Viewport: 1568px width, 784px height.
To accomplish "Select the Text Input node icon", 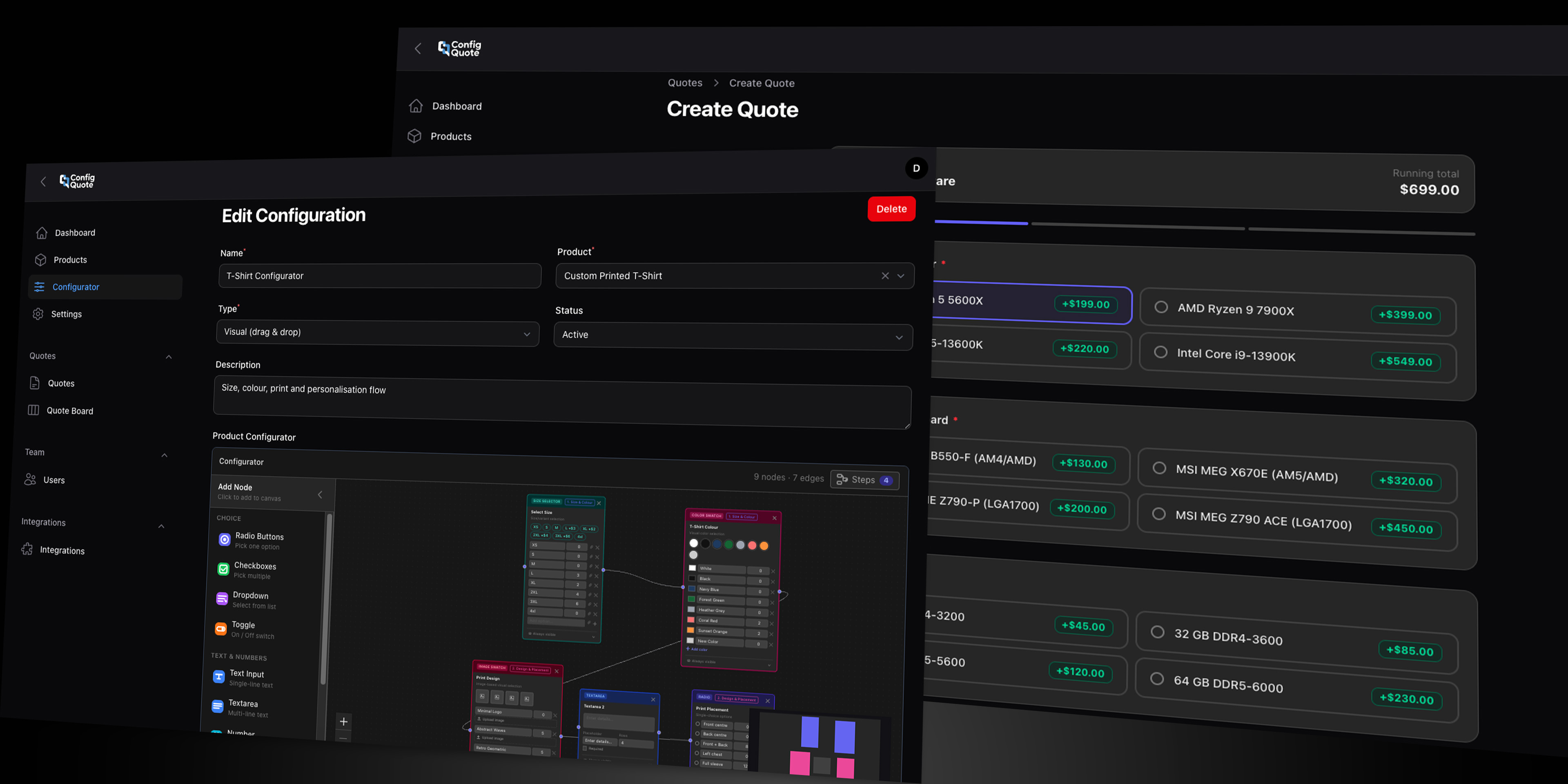I will pyautogui.click(x=218, y=676).
